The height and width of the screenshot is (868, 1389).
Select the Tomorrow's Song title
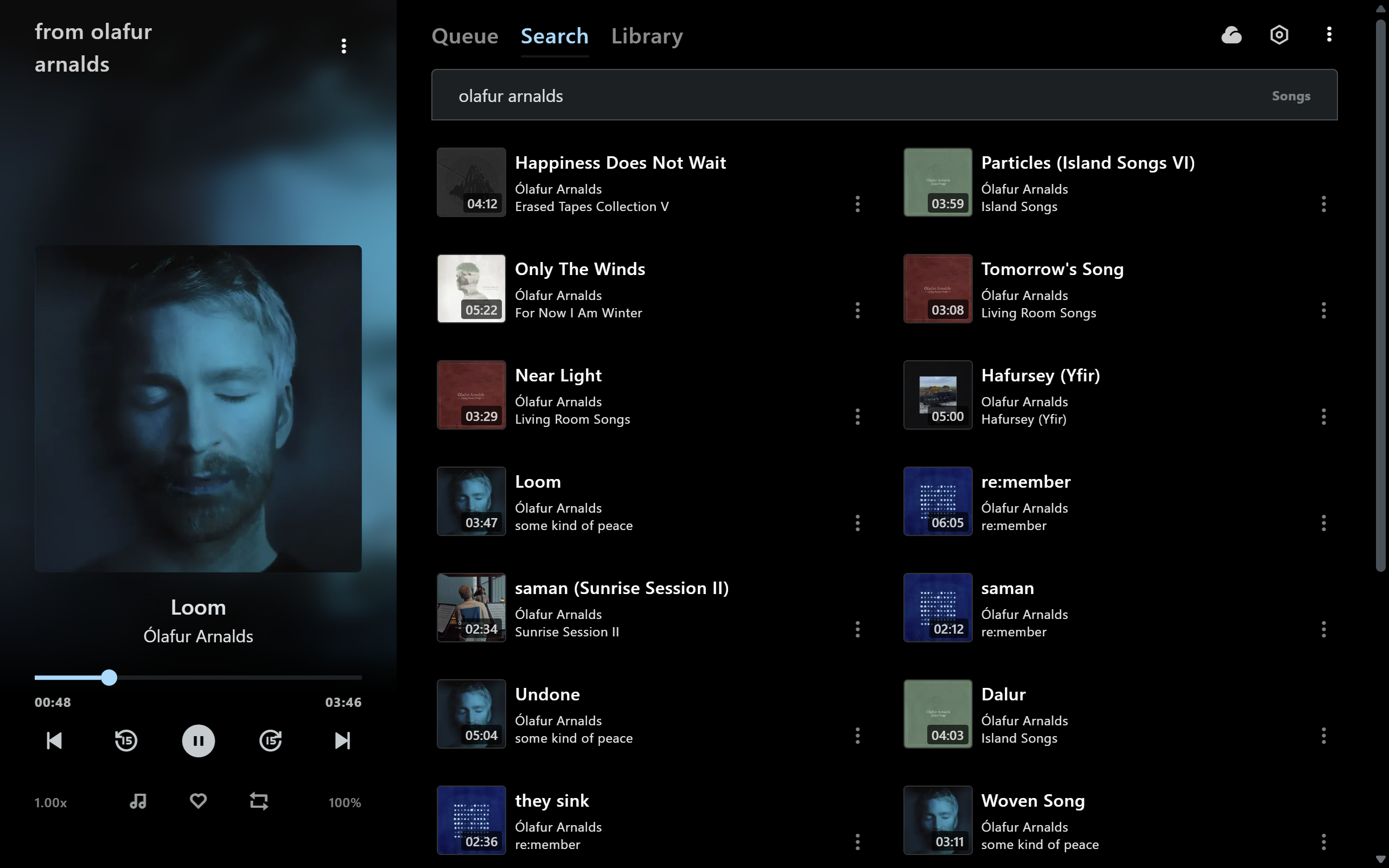[x=1052, y=269]
